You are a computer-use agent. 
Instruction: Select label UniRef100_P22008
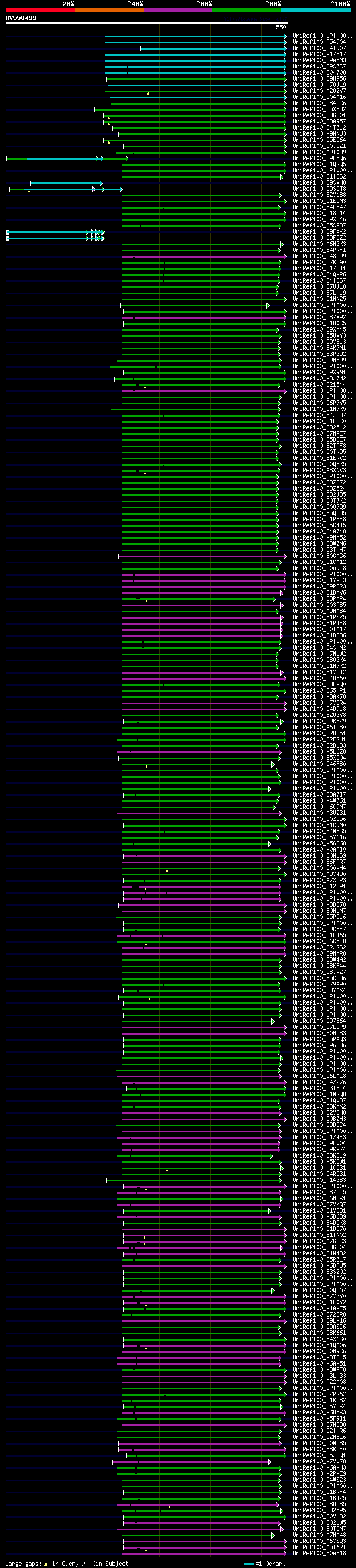point(319,1382)
